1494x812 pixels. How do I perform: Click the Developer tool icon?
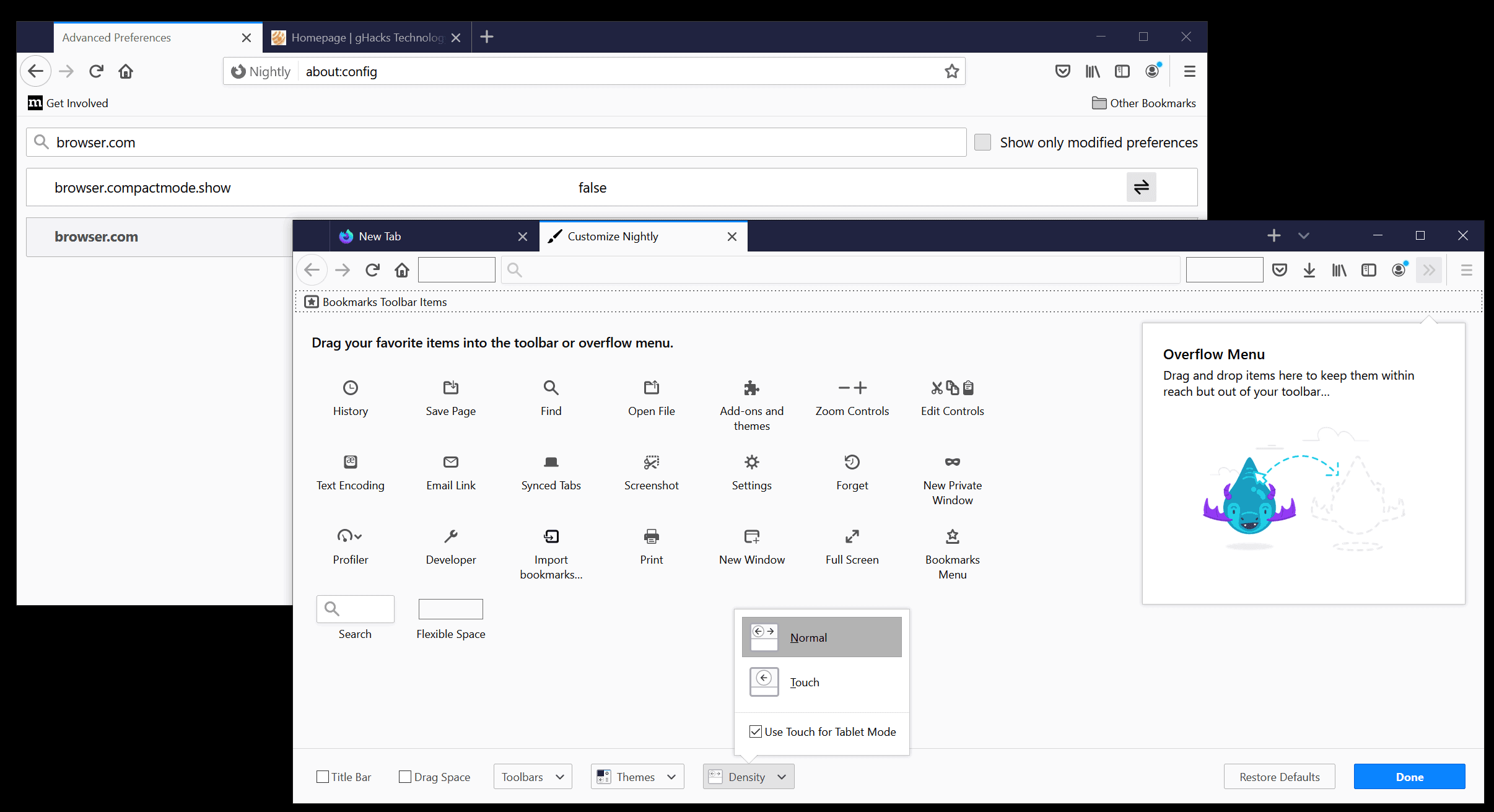[x=450, y=535]
